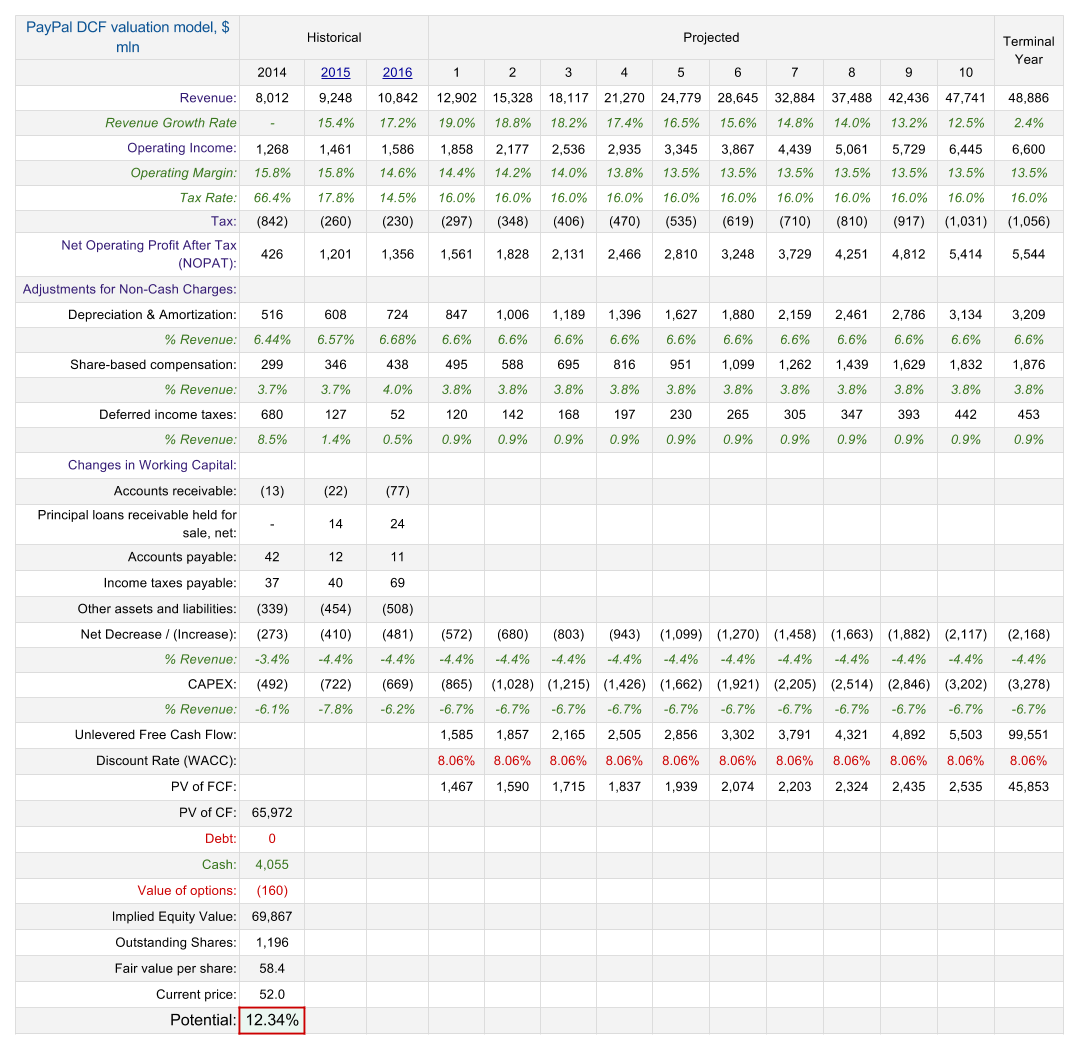
Task: Click terminal year free cash flow 99,551
Action: tap(1028, 735)
